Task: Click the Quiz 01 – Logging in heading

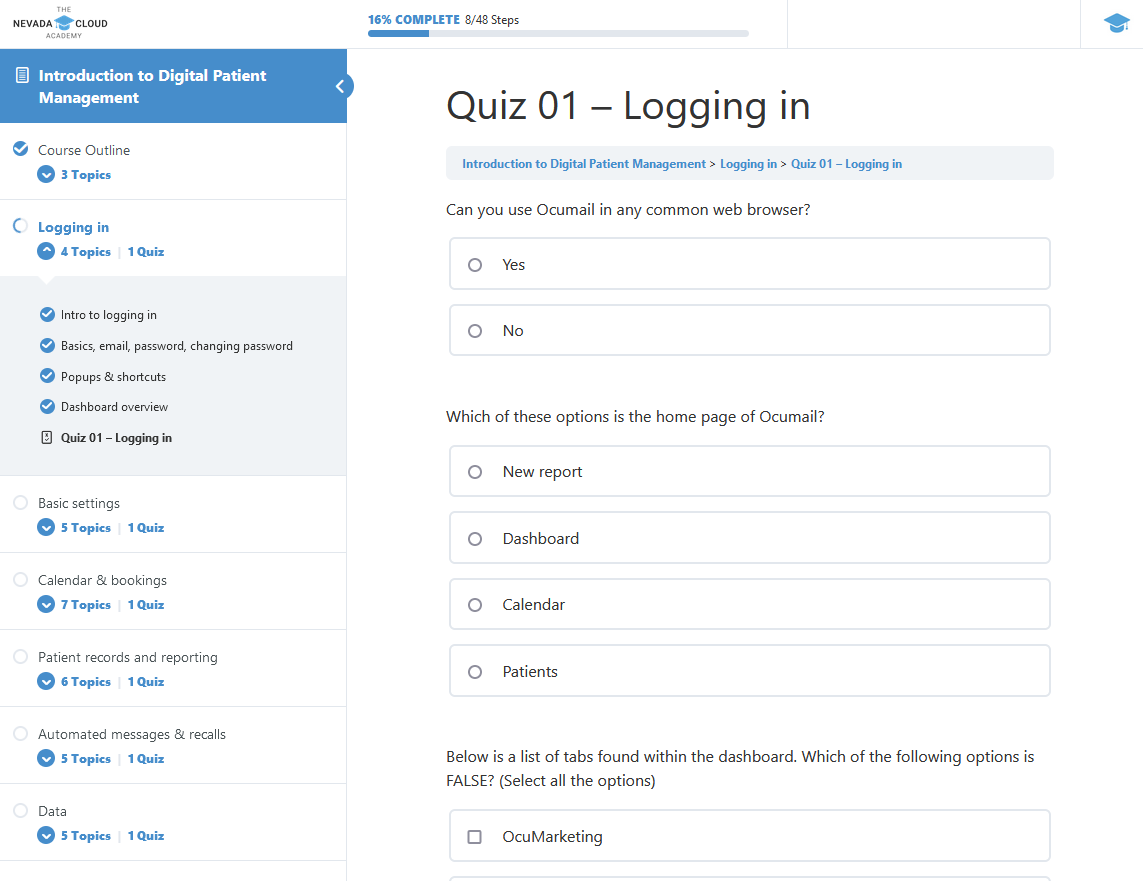Action: tap(628, 106)
